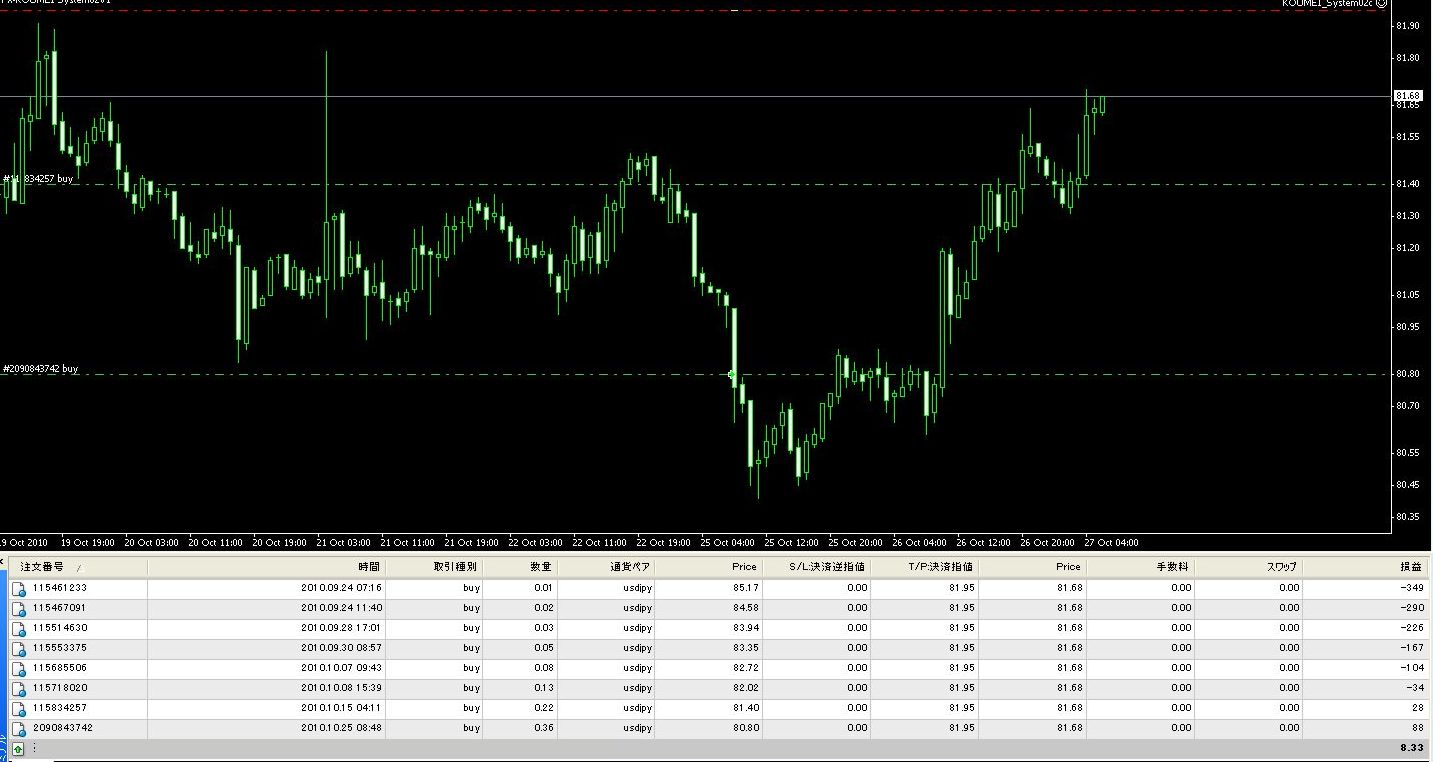Click the lot size 0.36 cell
This screenshot has width=1433, height=762.
pos(543,728)
